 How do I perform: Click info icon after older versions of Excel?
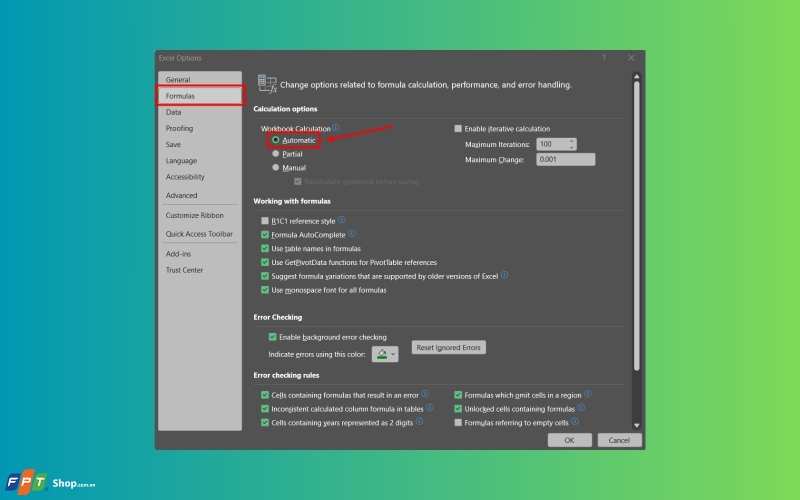coord(505,275)
